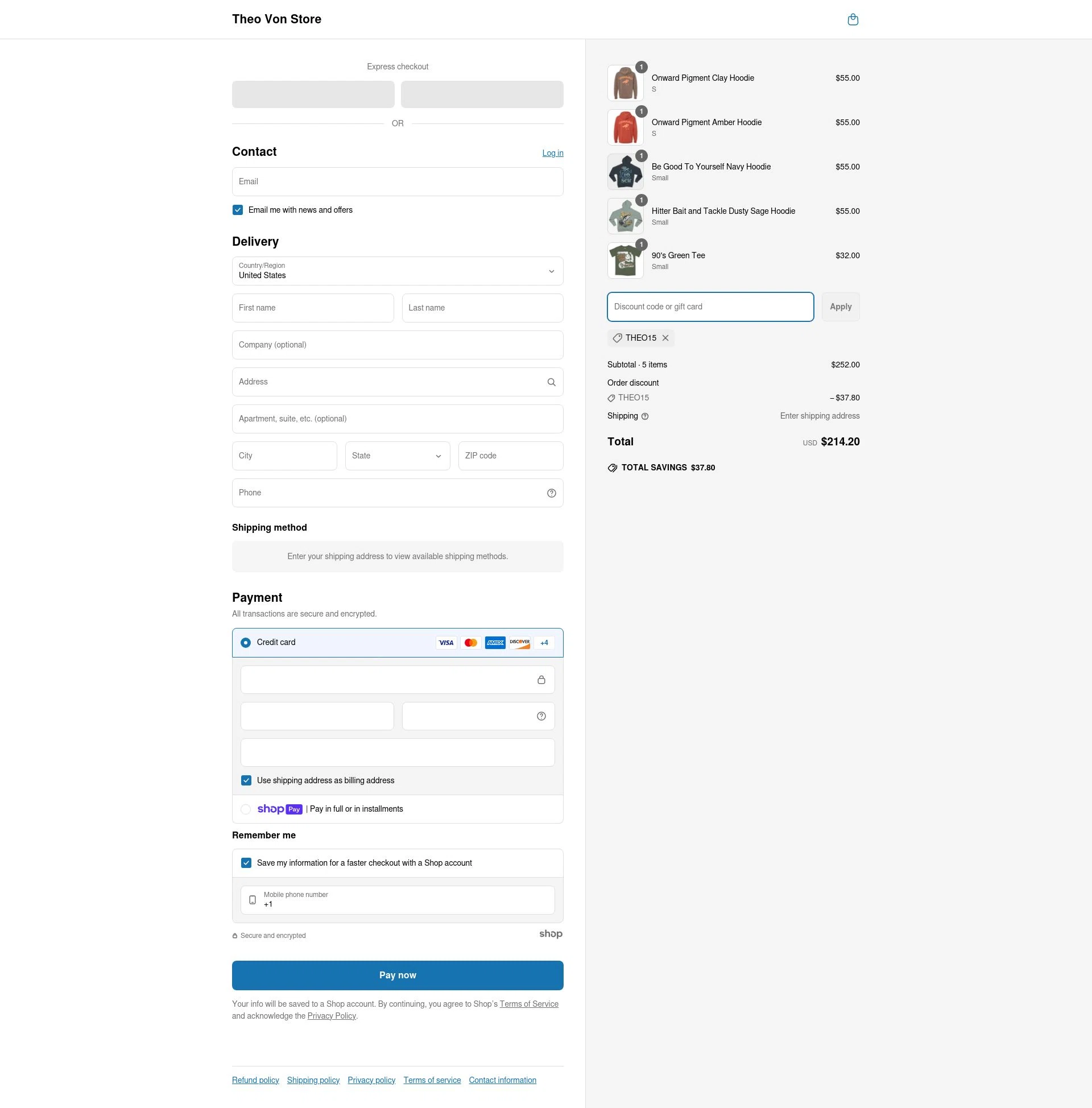Open the Log in link
This screenshot has width=1092, height=1108.
tap(552, 152)
